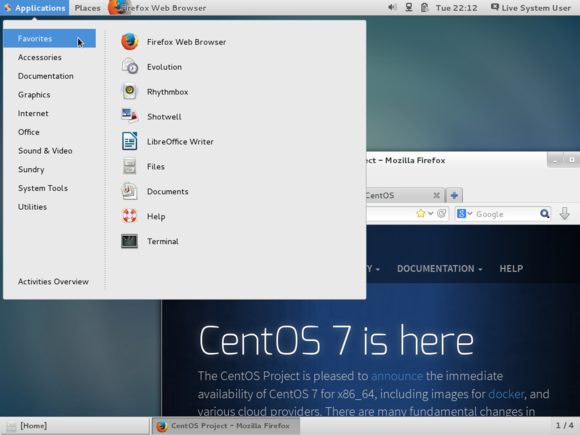Click the 'LibreOffice Writer' label
Image resolution: width=580 pixels, height=435 pixels.
[180, 142]
